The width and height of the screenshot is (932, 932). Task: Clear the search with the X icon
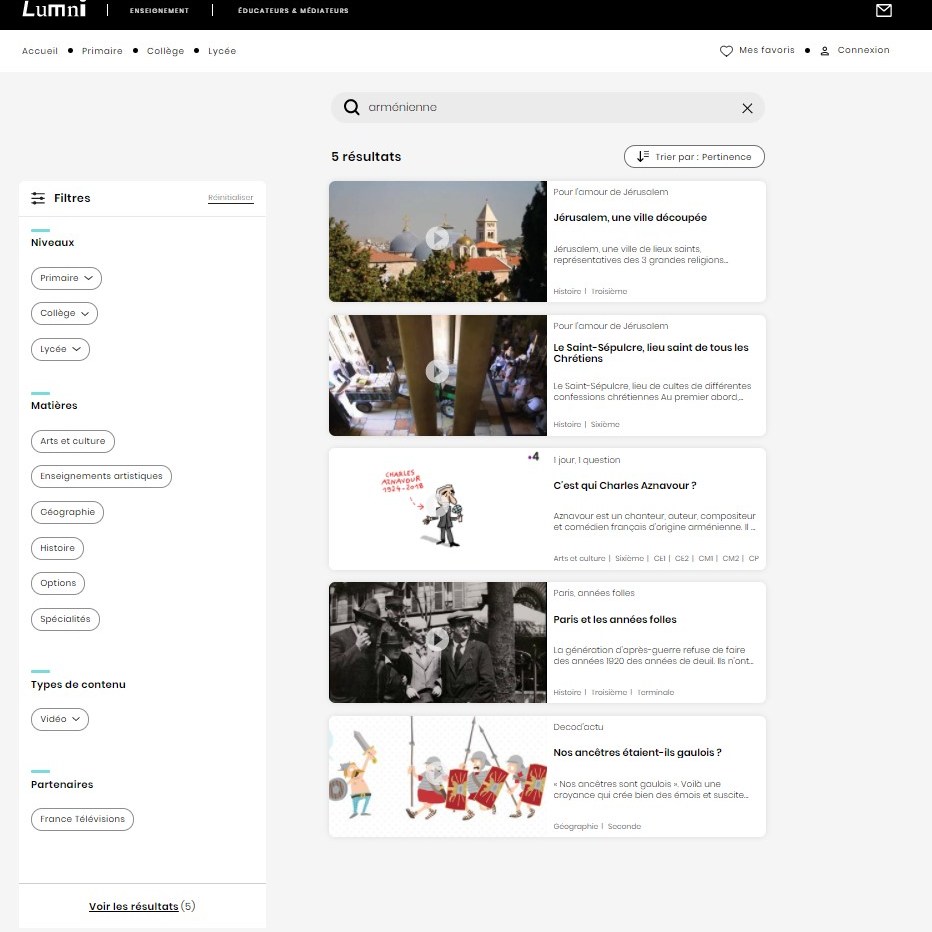(x=747, y=108)
